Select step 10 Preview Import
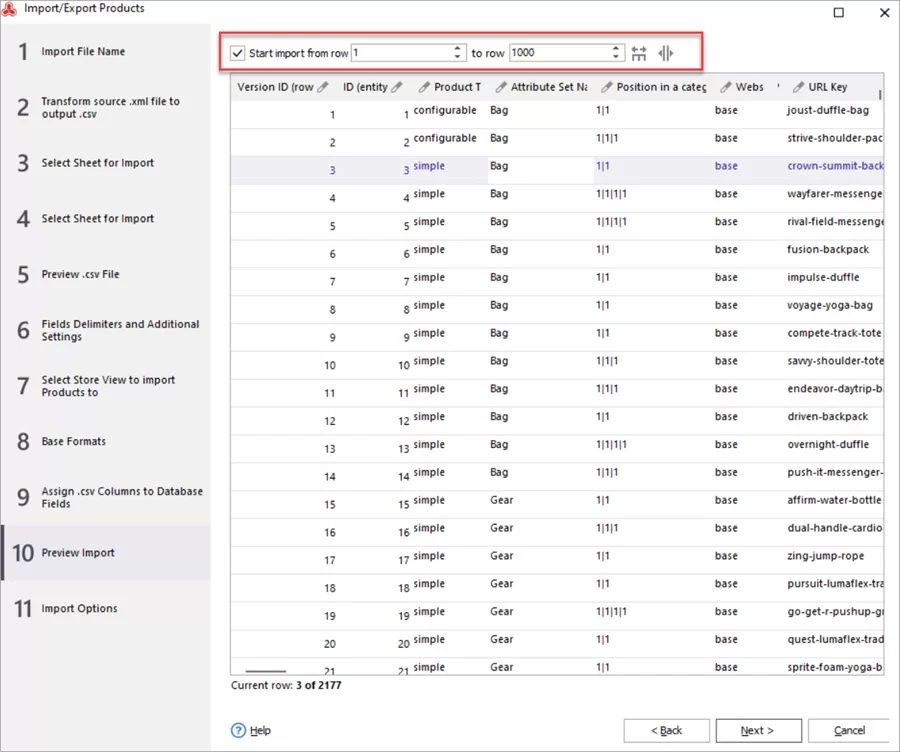 point(106,553)
